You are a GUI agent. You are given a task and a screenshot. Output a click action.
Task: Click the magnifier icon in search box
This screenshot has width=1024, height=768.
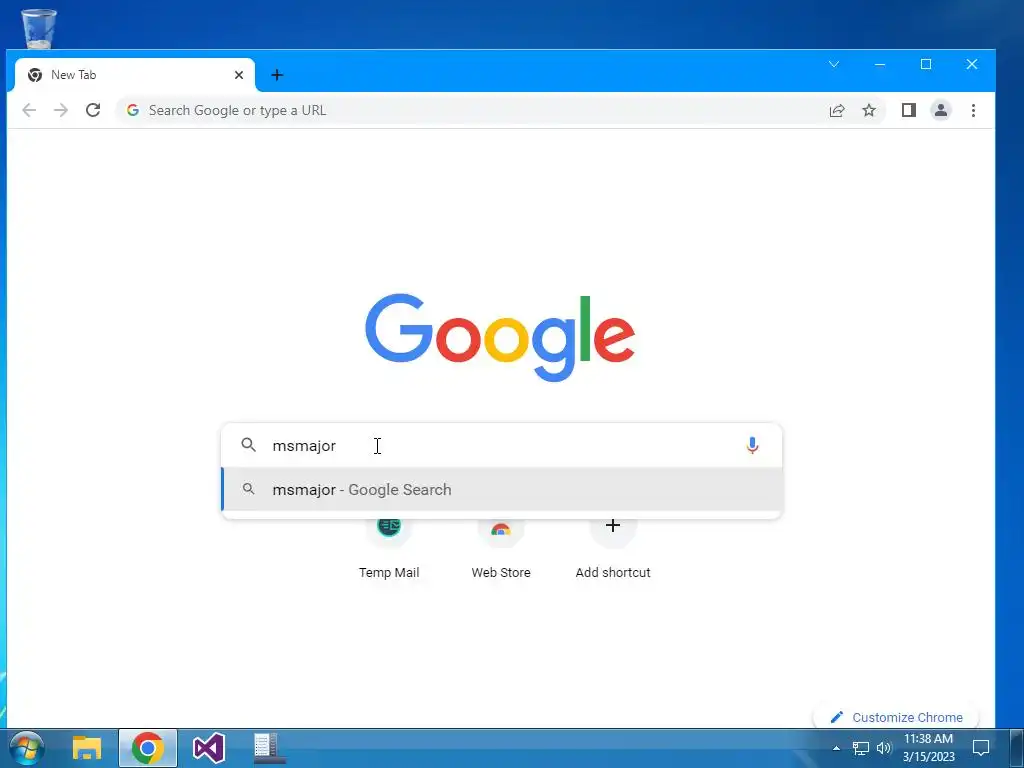(x=248, y=445)
